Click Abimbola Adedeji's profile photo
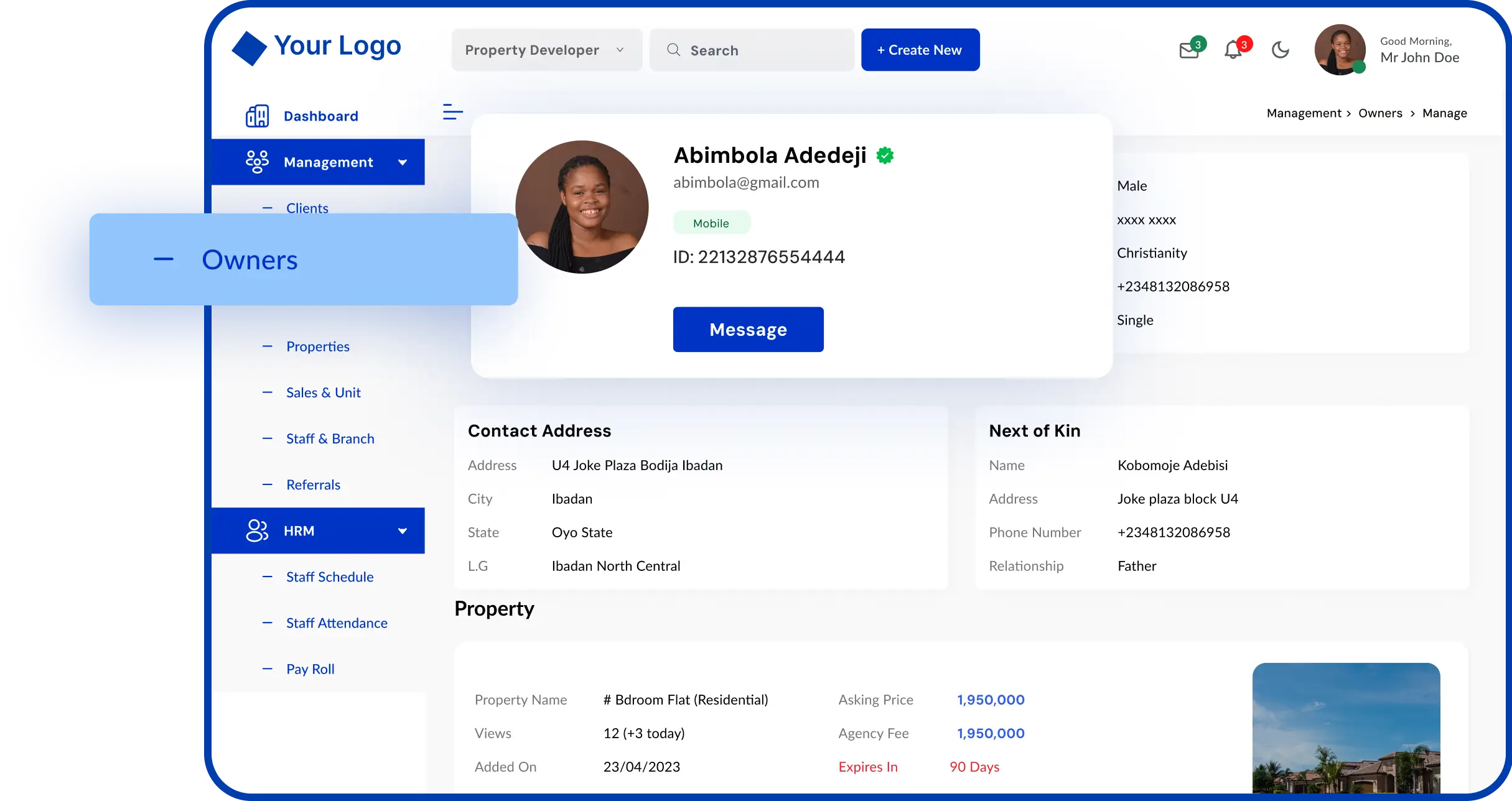 (x=582, y=206)
